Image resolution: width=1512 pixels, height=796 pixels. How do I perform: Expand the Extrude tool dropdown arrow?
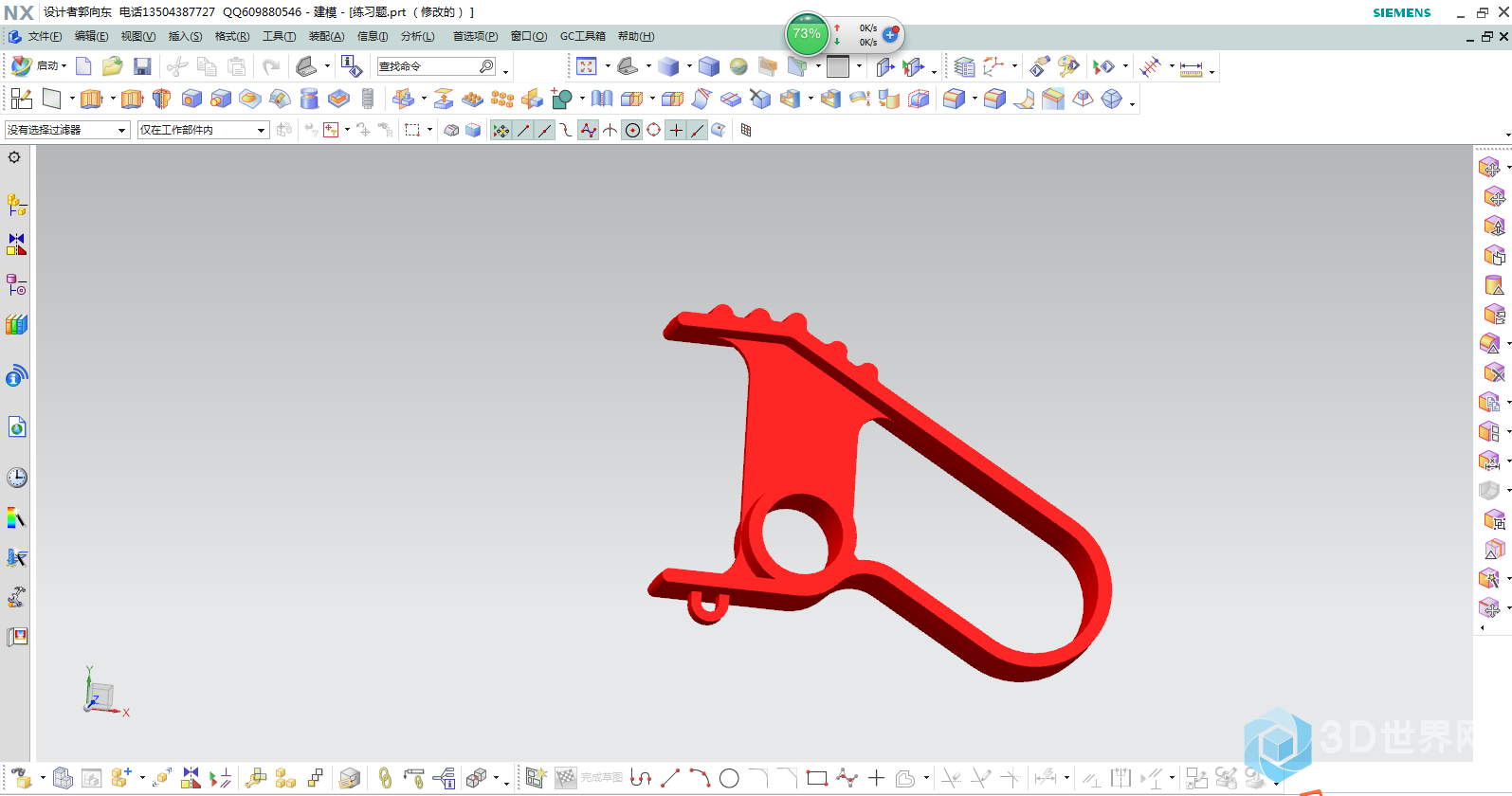click(113, 99)
